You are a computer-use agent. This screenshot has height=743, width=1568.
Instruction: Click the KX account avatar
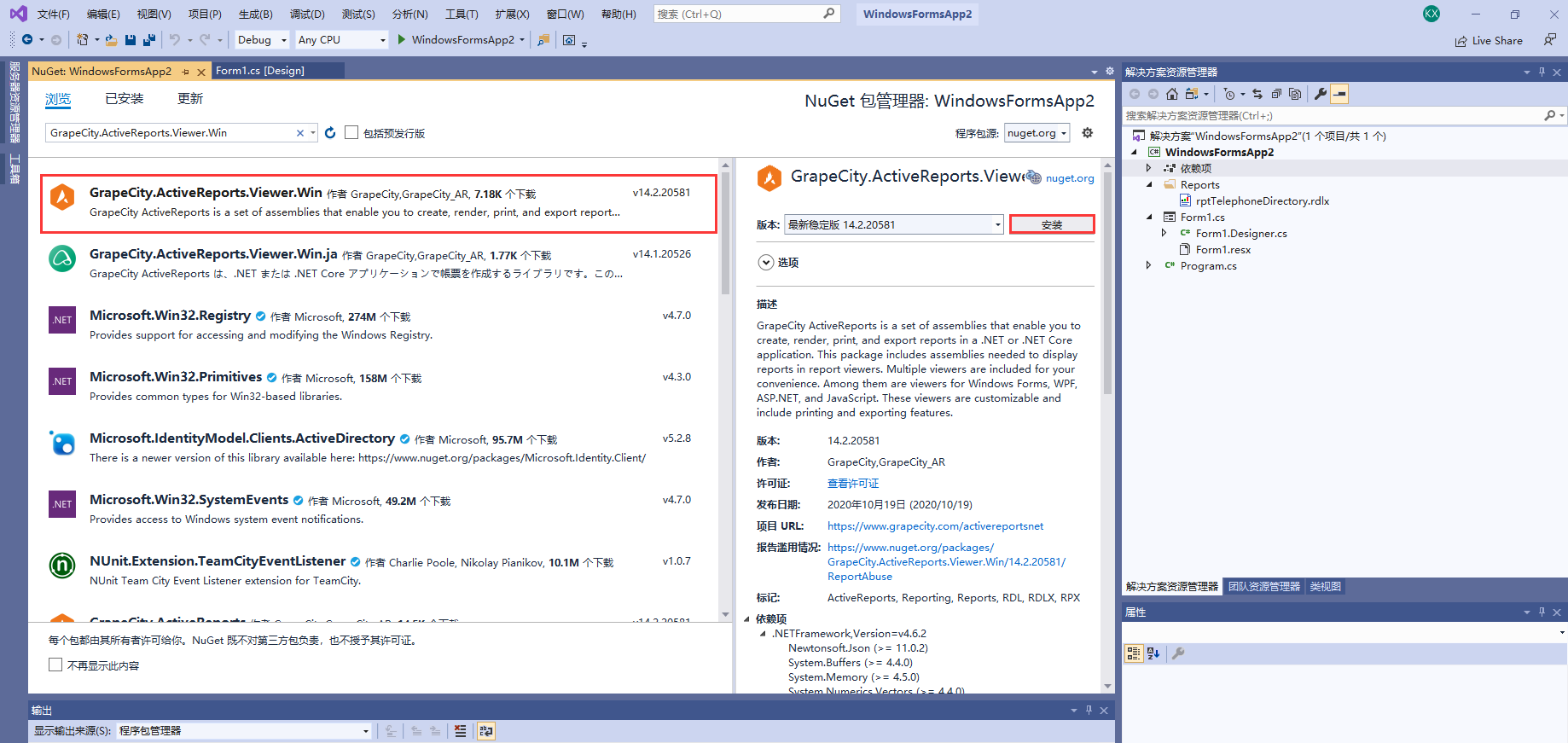coord(1432,14)
